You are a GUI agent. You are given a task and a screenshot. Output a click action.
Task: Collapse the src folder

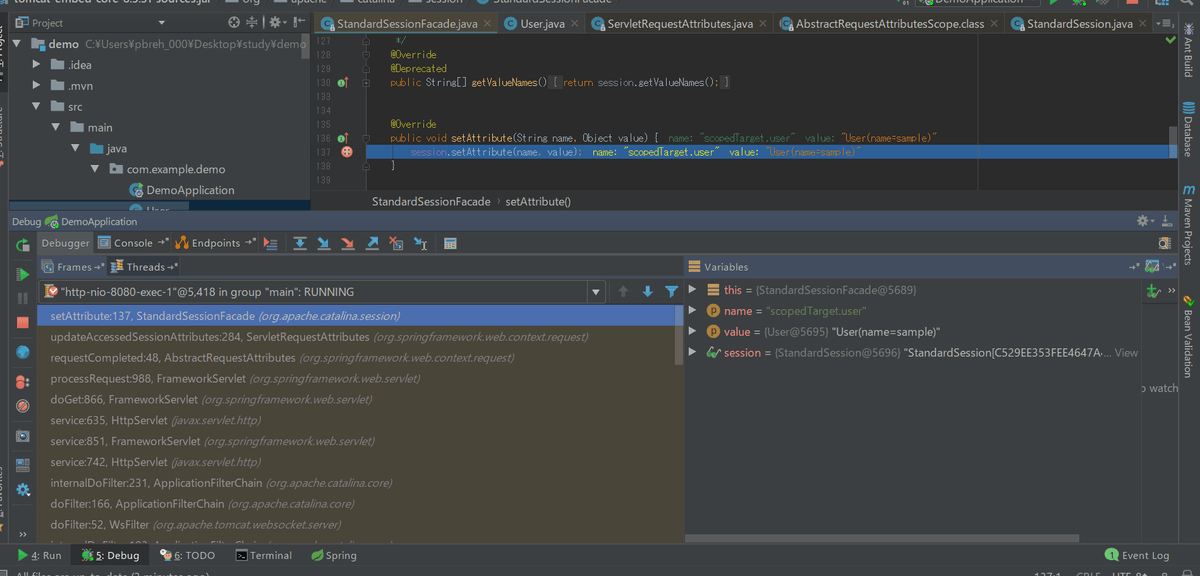(x=37, y=107)
